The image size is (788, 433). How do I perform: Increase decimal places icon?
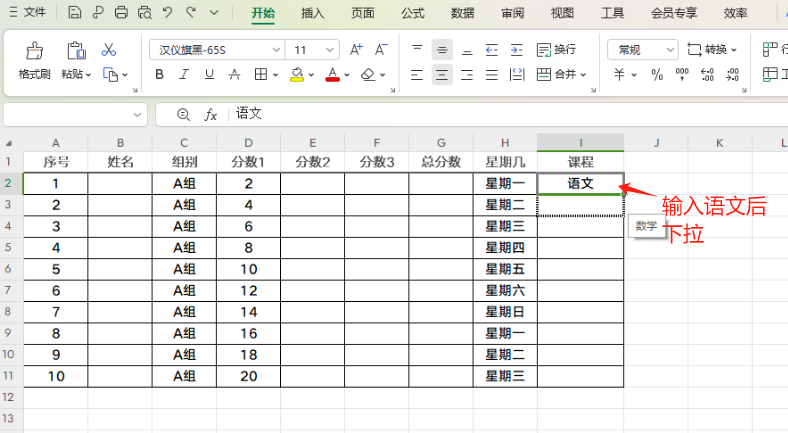tap(707, 75)
